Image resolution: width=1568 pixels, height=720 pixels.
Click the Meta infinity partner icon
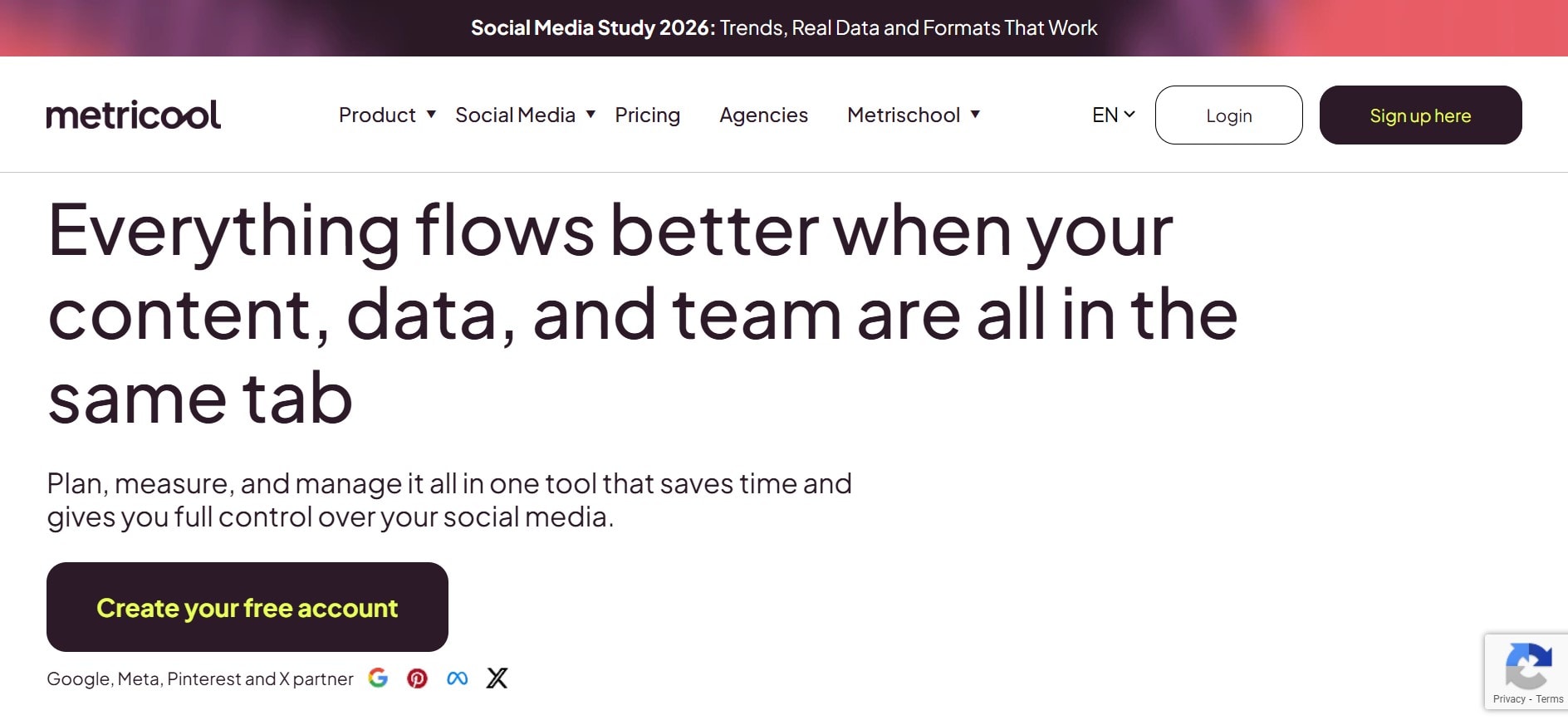(x=457, y=678)
